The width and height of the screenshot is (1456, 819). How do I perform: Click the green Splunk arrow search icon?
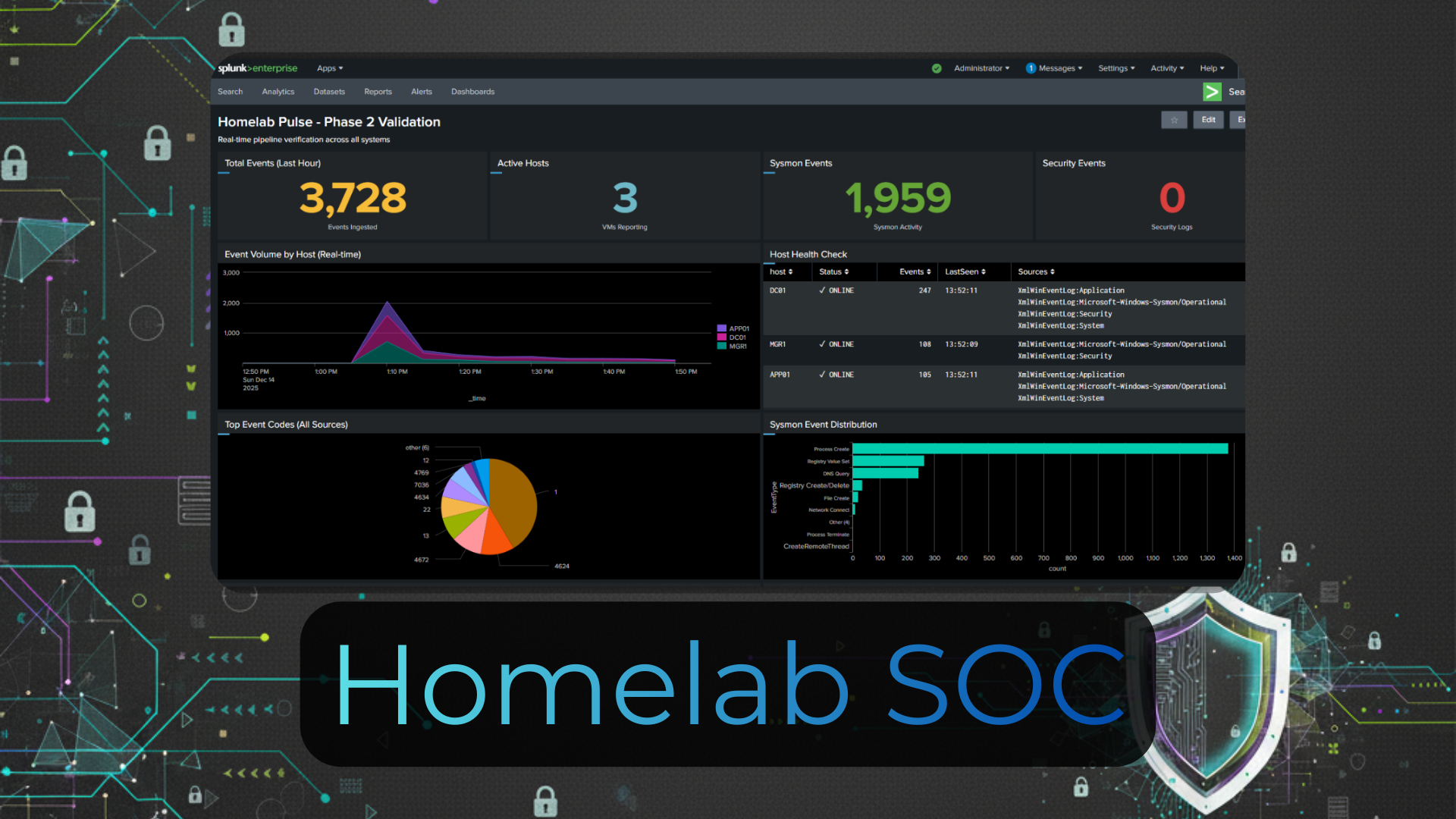[x=1211, y=92]
